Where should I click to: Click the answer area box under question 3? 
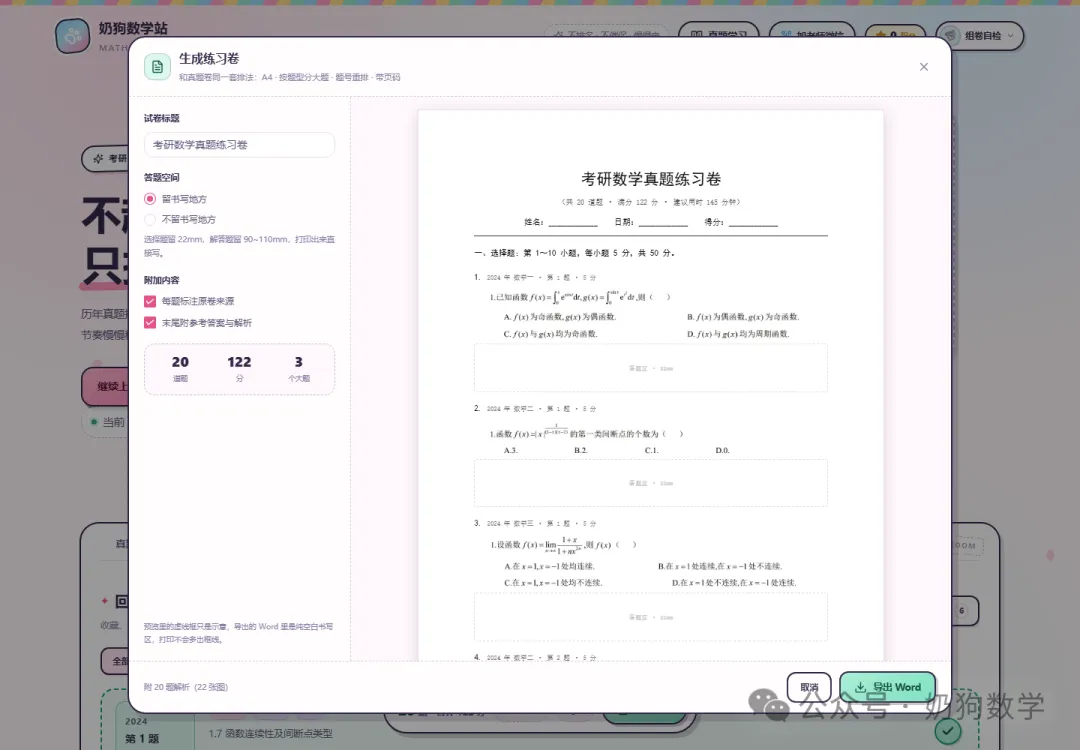650,618
